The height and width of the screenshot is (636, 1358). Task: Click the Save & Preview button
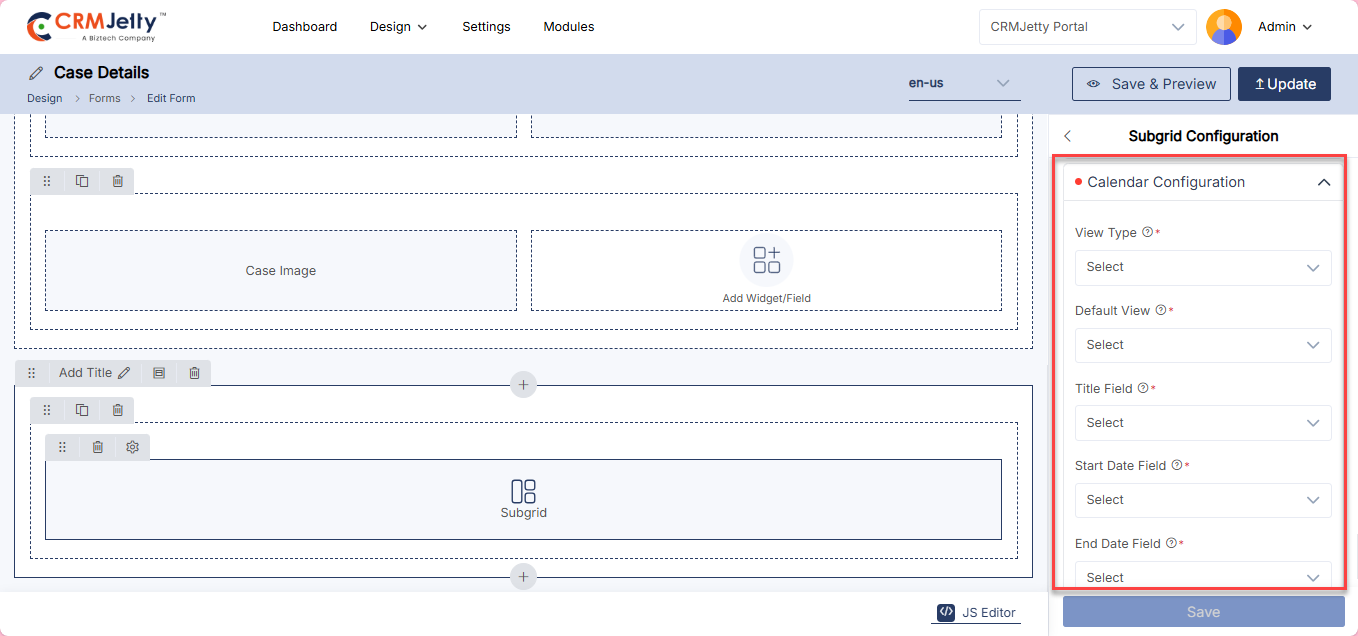click(x=1150, y=84)
